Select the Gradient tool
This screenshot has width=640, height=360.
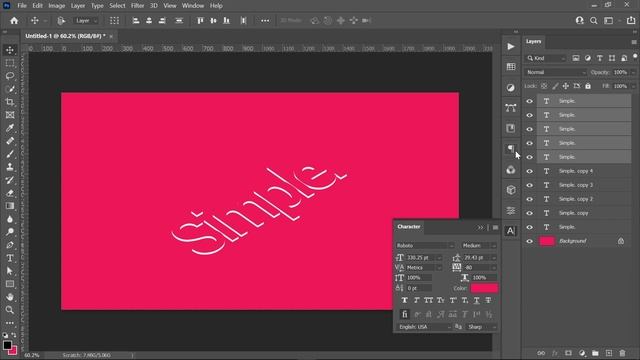coord(10,206)
